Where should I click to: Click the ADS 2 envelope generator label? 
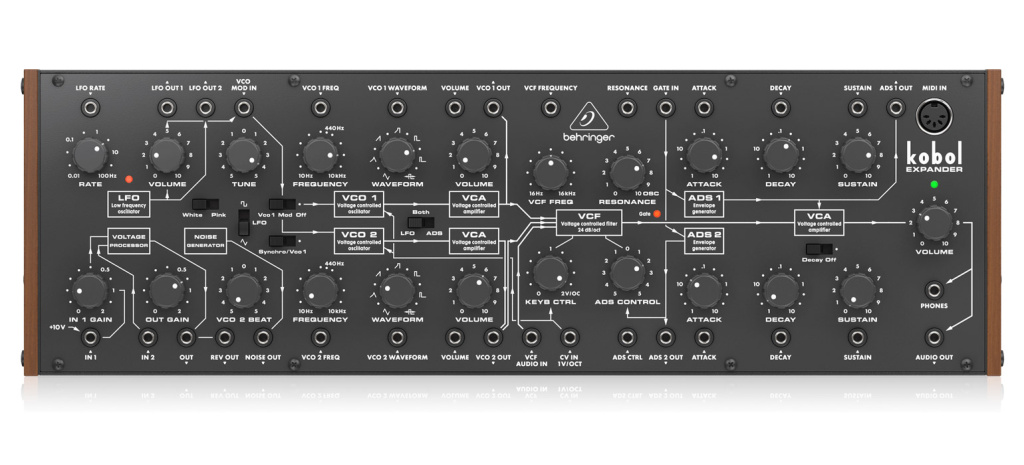pos(704,242)
